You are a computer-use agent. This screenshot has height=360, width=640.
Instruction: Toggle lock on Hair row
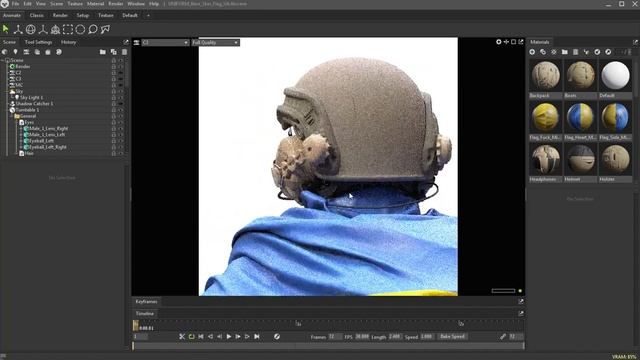114,153
